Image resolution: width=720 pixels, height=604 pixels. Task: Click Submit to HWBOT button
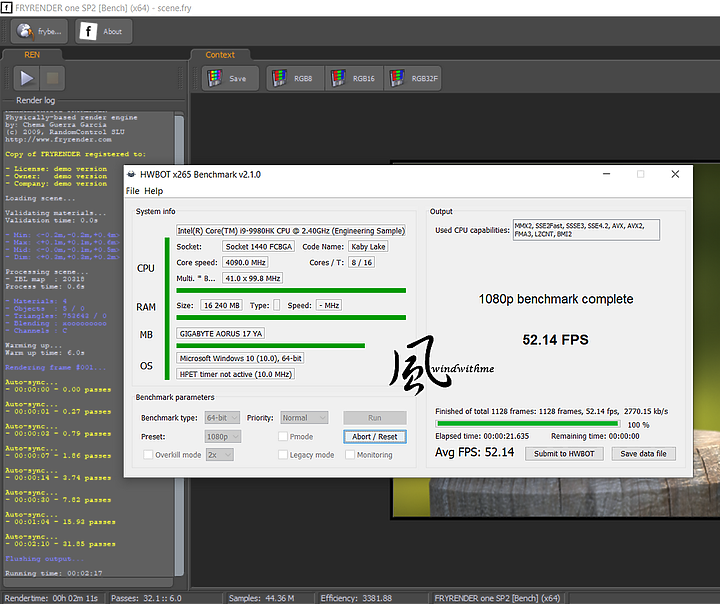[x=564, y=454]
